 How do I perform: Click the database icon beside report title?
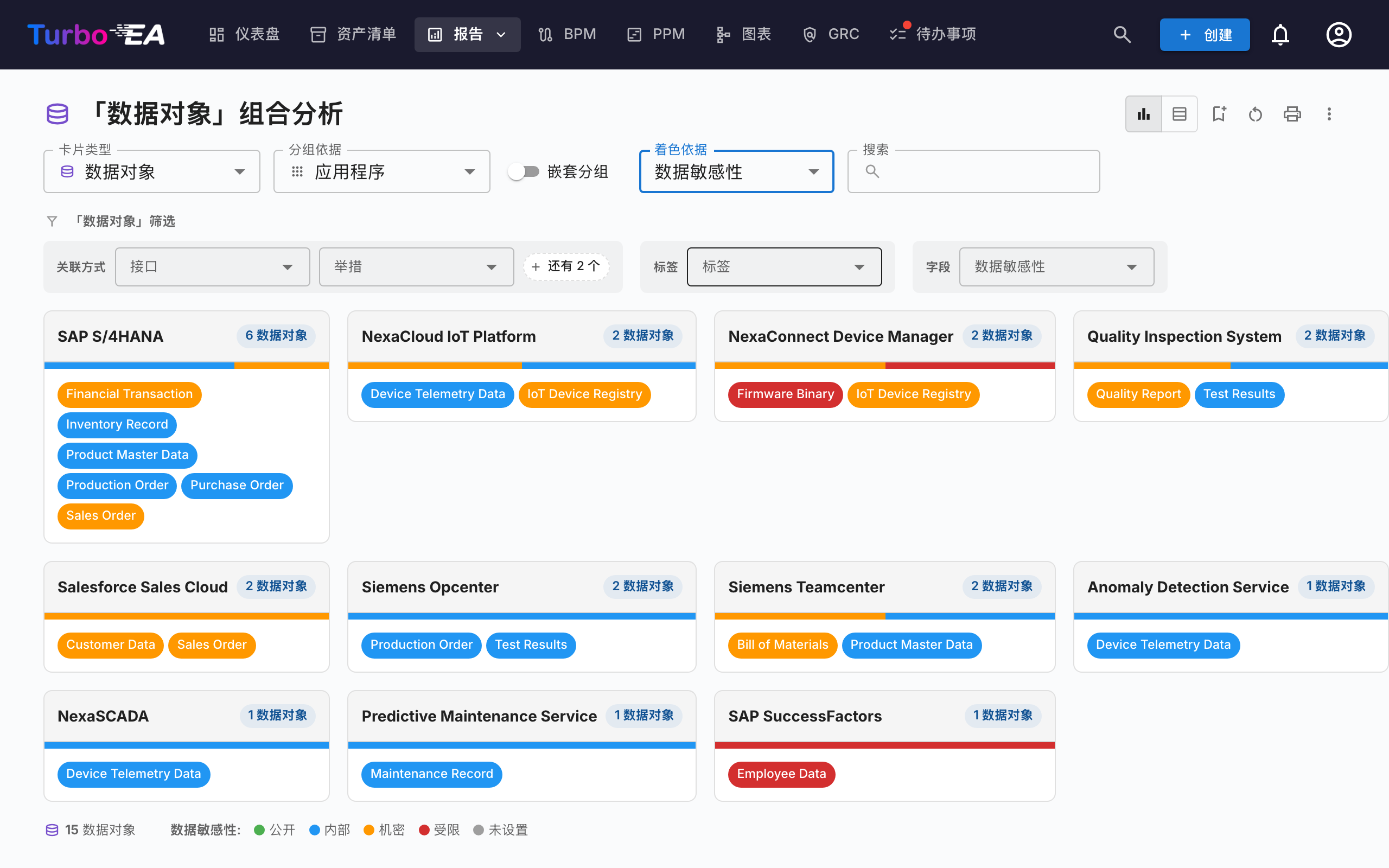58,114
